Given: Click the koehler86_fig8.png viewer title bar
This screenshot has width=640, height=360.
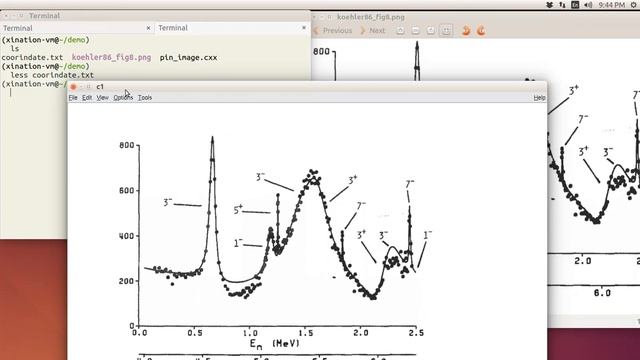Looking at the screenshot, I should click(x=476, y=17).
